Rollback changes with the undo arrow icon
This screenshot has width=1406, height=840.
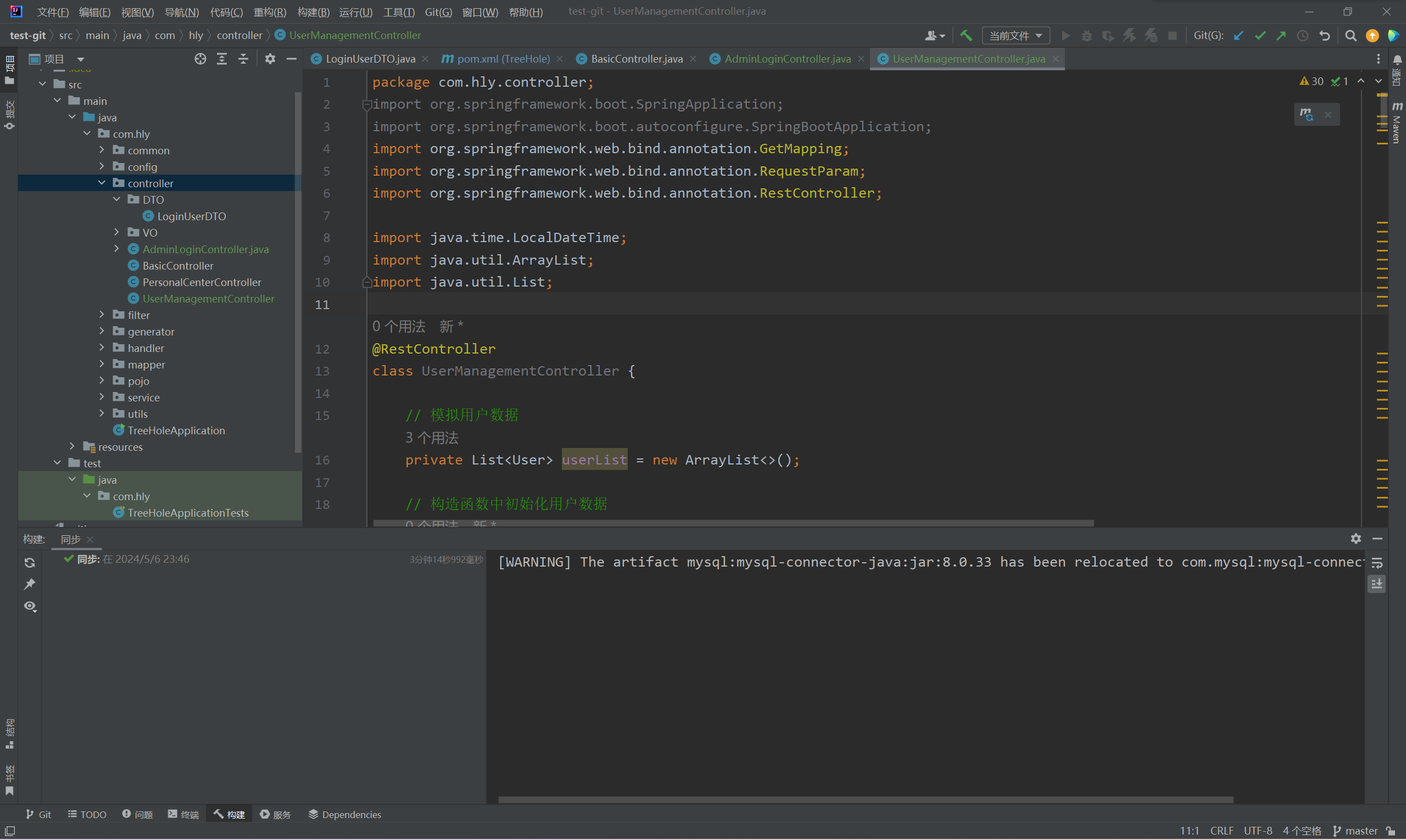tap(1324, 36)
